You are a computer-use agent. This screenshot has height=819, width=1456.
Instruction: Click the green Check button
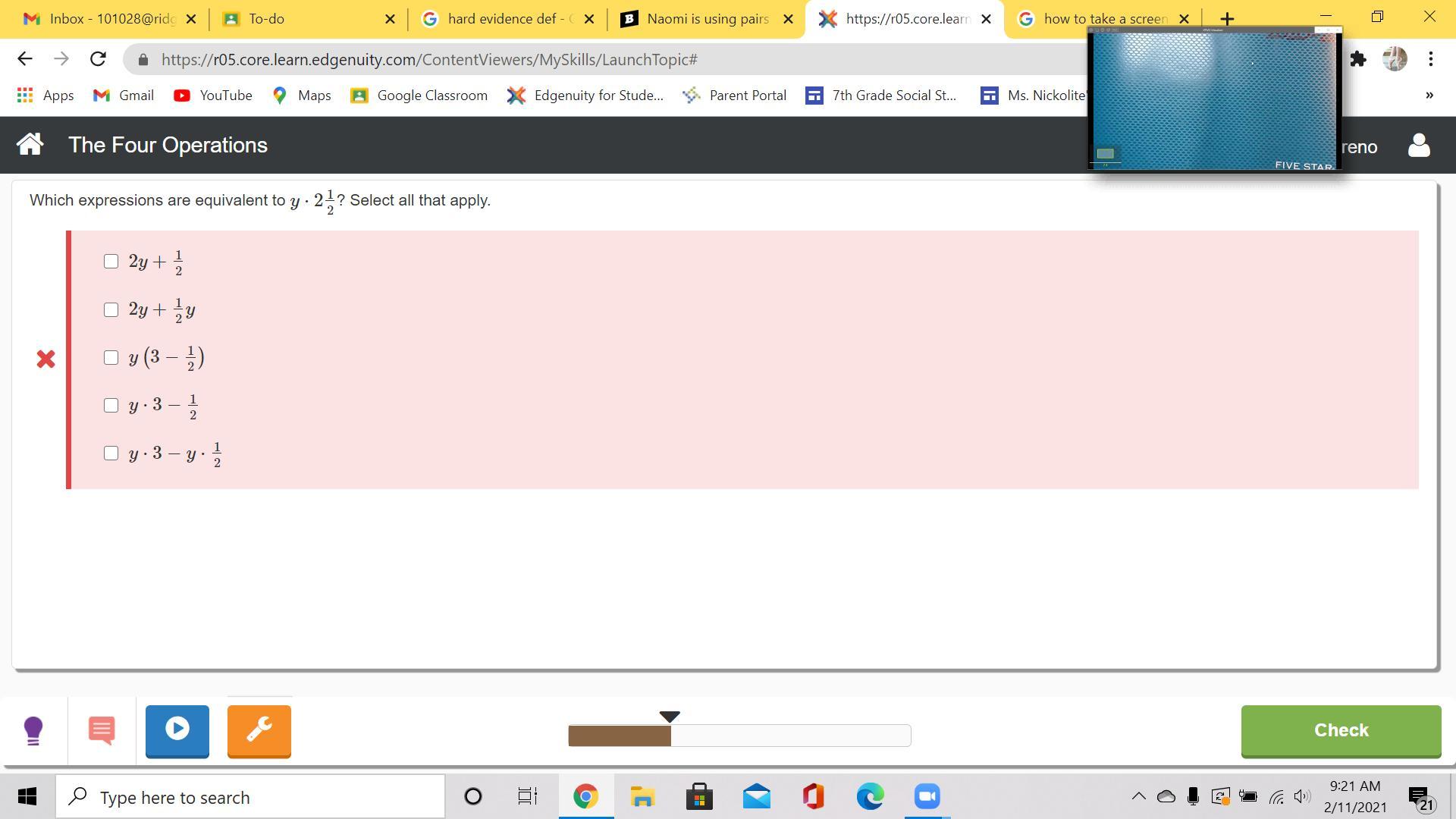coord(1340,731)
